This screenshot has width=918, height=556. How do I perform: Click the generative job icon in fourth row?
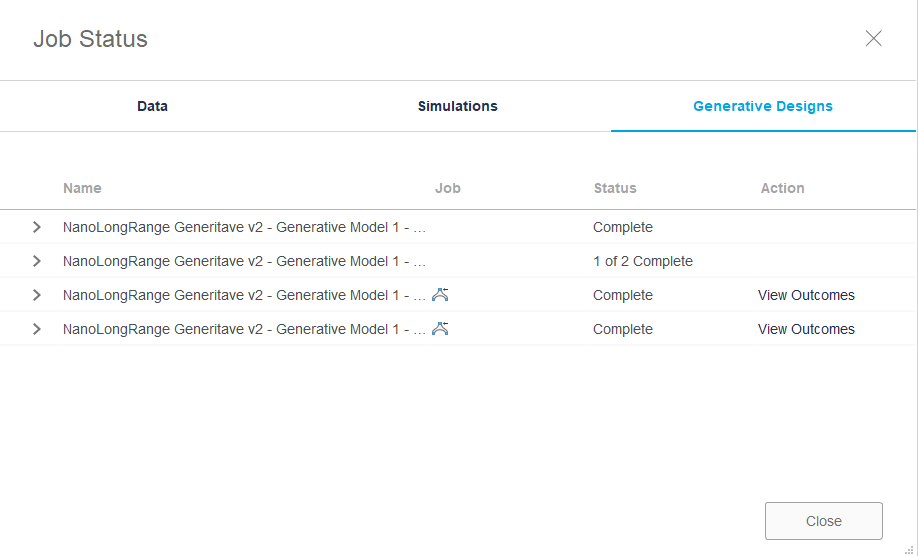click(x=440, y=329)
